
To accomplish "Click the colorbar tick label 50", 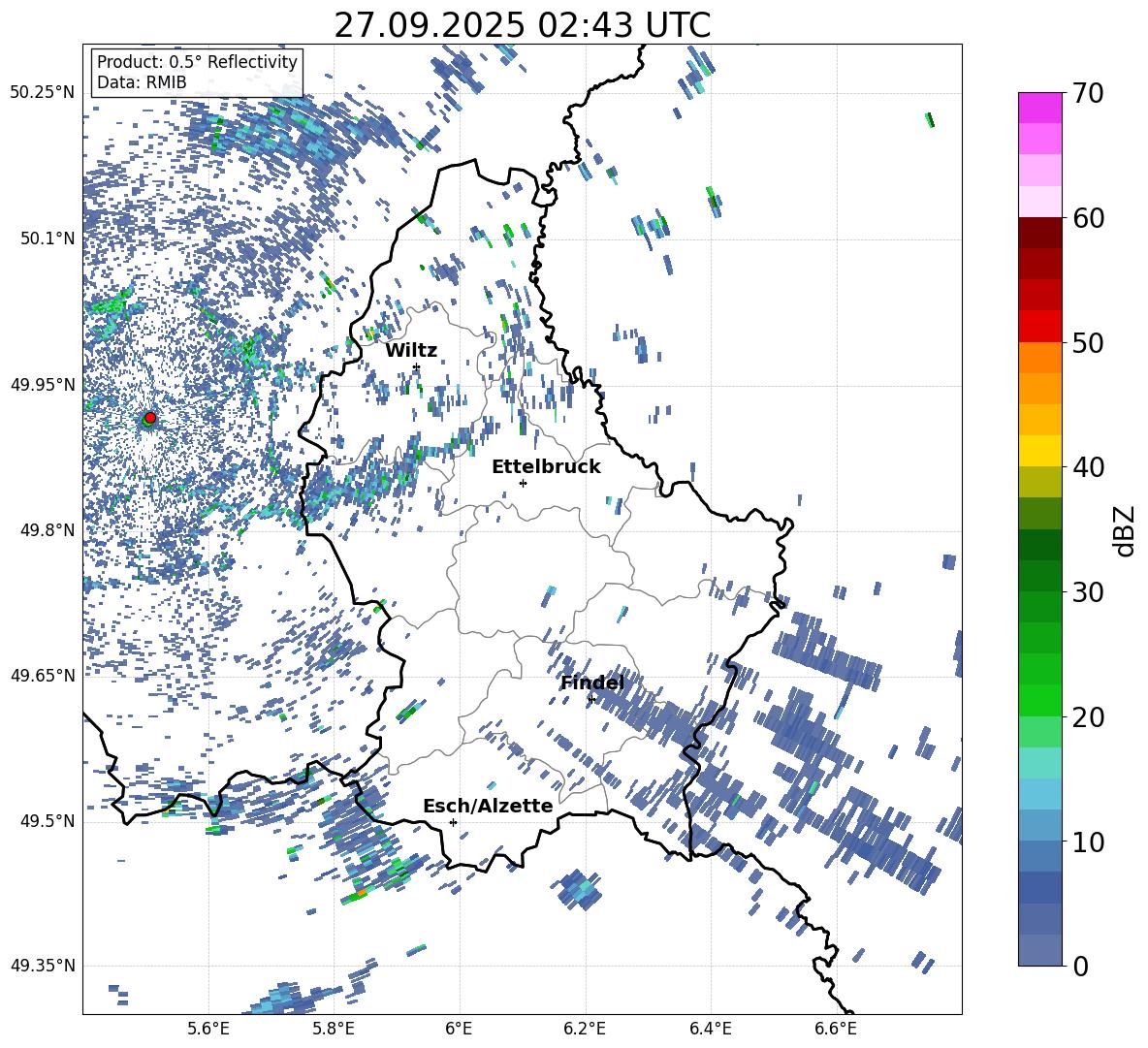I will click(1088, 342).
